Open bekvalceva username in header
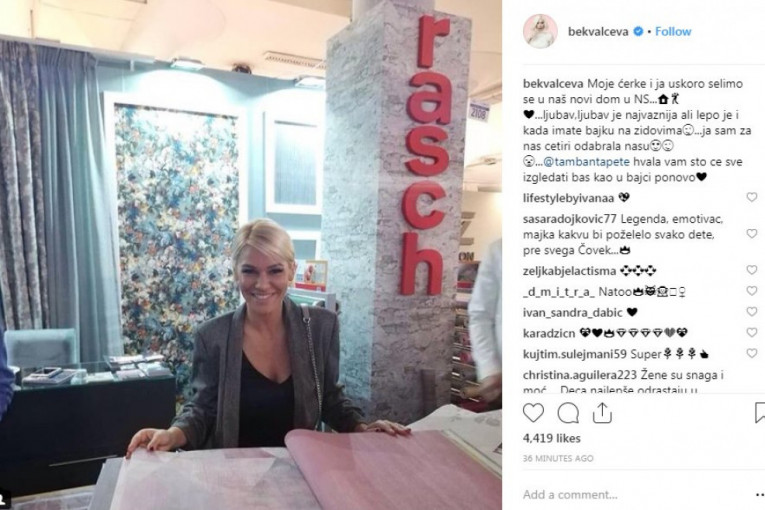The image size is (765, 510). (x=598, y=31)
